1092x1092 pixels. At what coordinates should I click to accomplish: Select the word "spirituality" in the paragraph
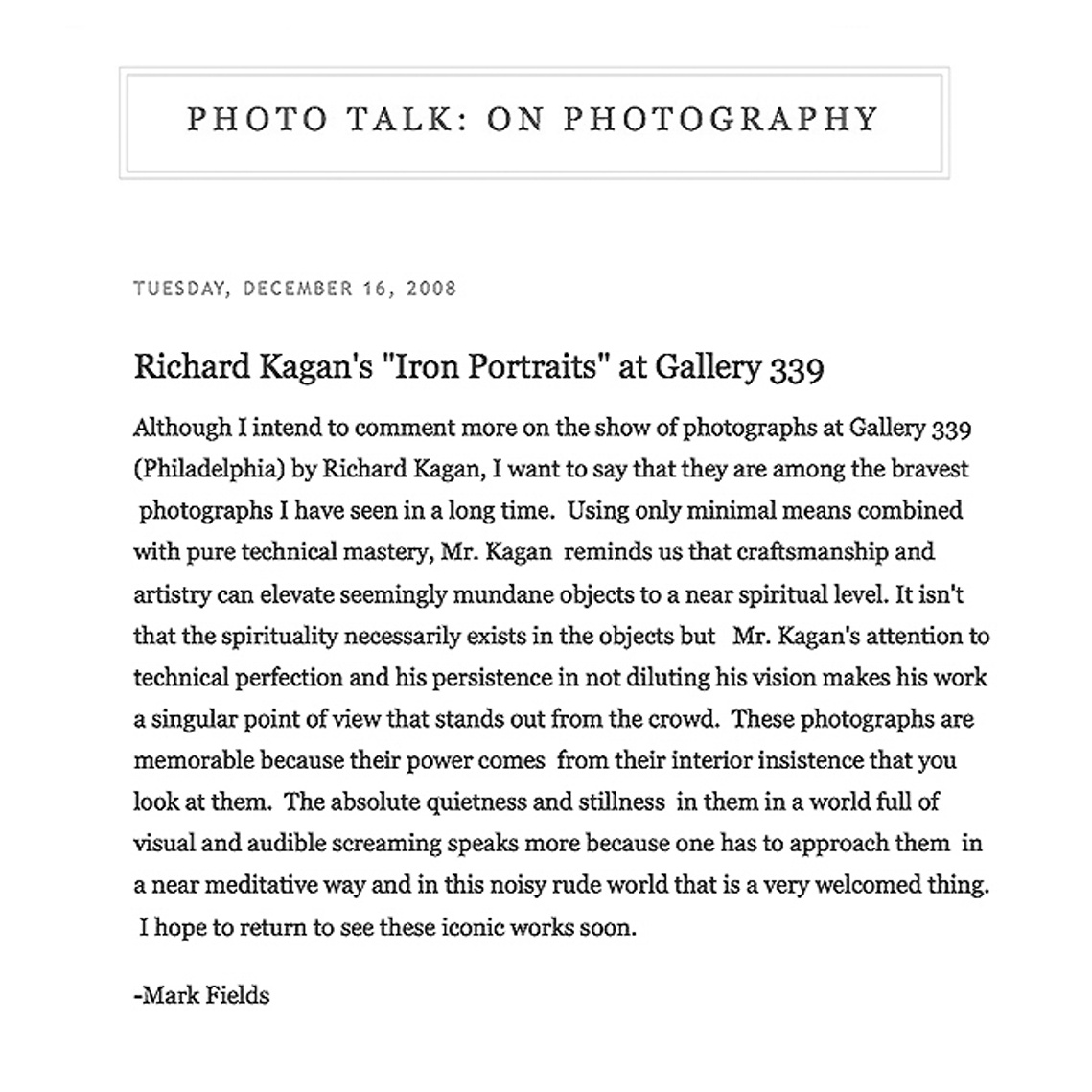[279, 638]
